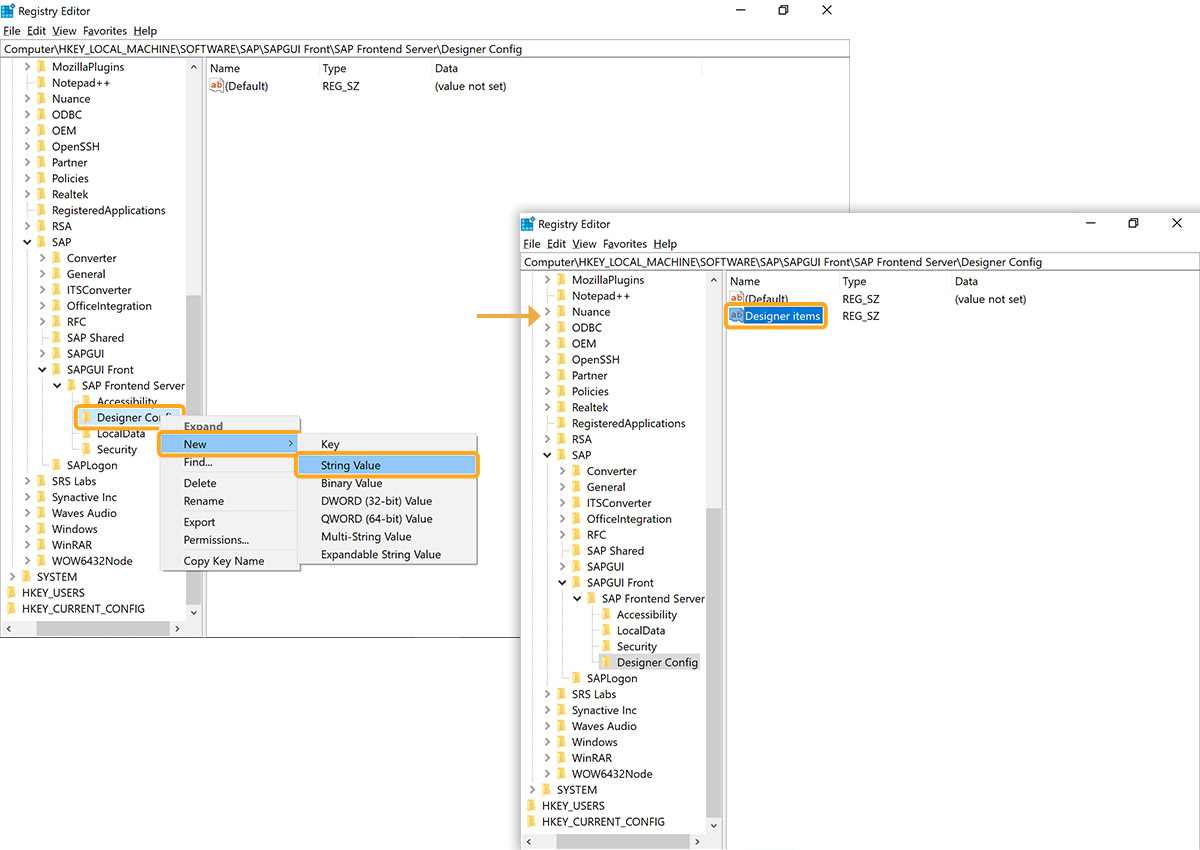Select New in the context menu
The width and height of the screenshot is (1200, 850).
[230, 444]
